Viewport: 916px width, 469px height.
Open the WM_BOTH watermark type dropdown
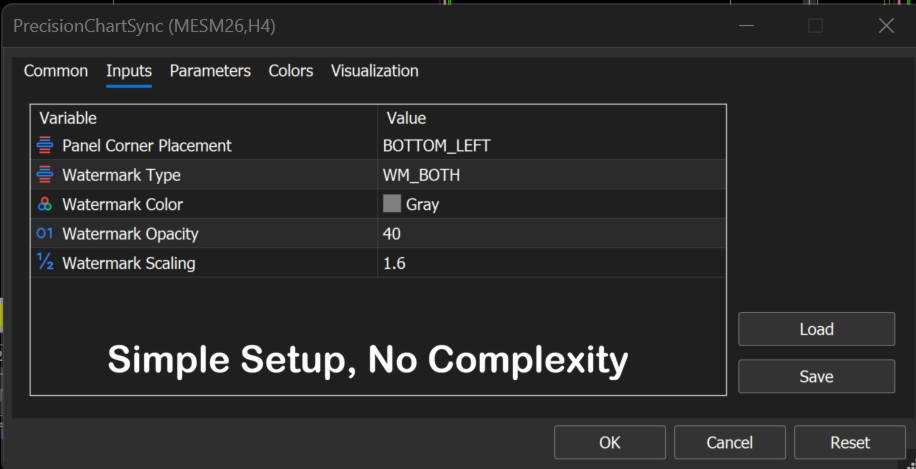tap(550, 175)
